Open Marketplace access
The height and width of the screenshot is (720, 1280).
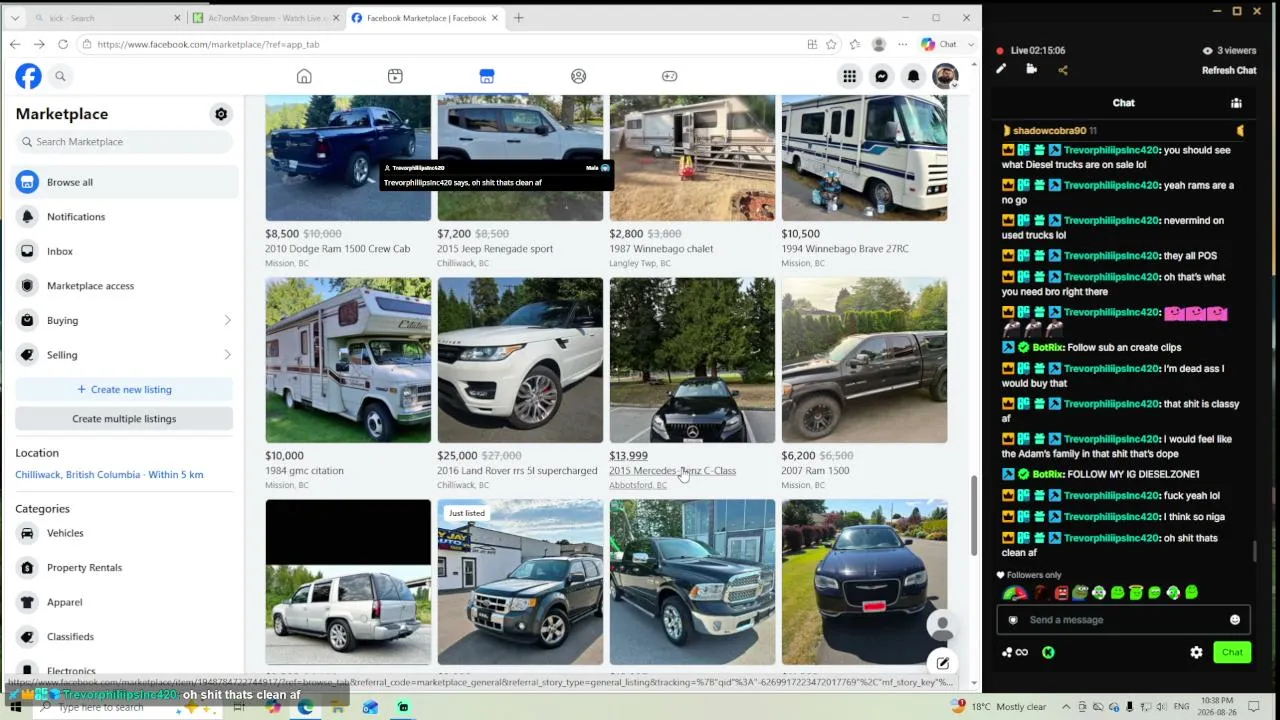[x=124, y=286]
